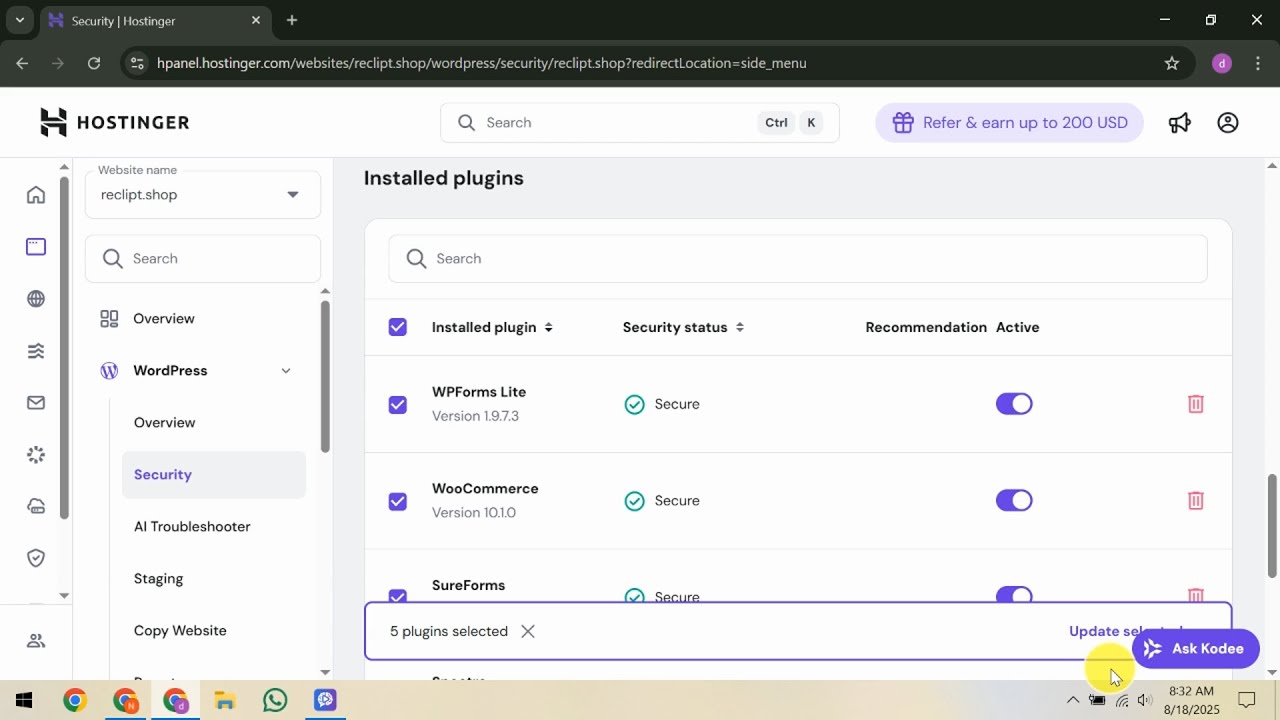Open the taskbar clock showing 8:32 AM
1280x720 pixels.
[1192, 700]
